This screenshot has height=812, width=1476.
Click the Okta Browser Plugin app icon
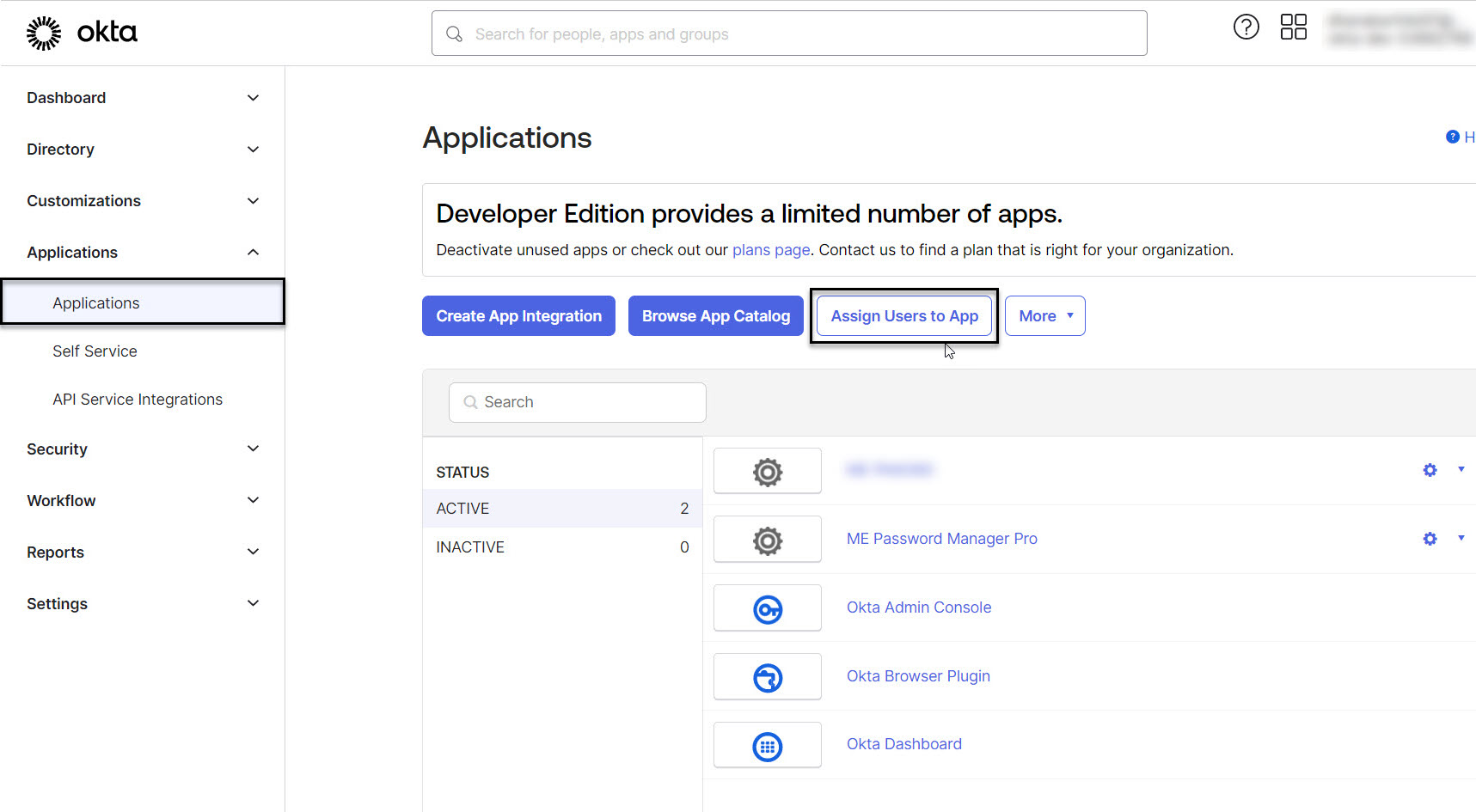tap(767, 678)
